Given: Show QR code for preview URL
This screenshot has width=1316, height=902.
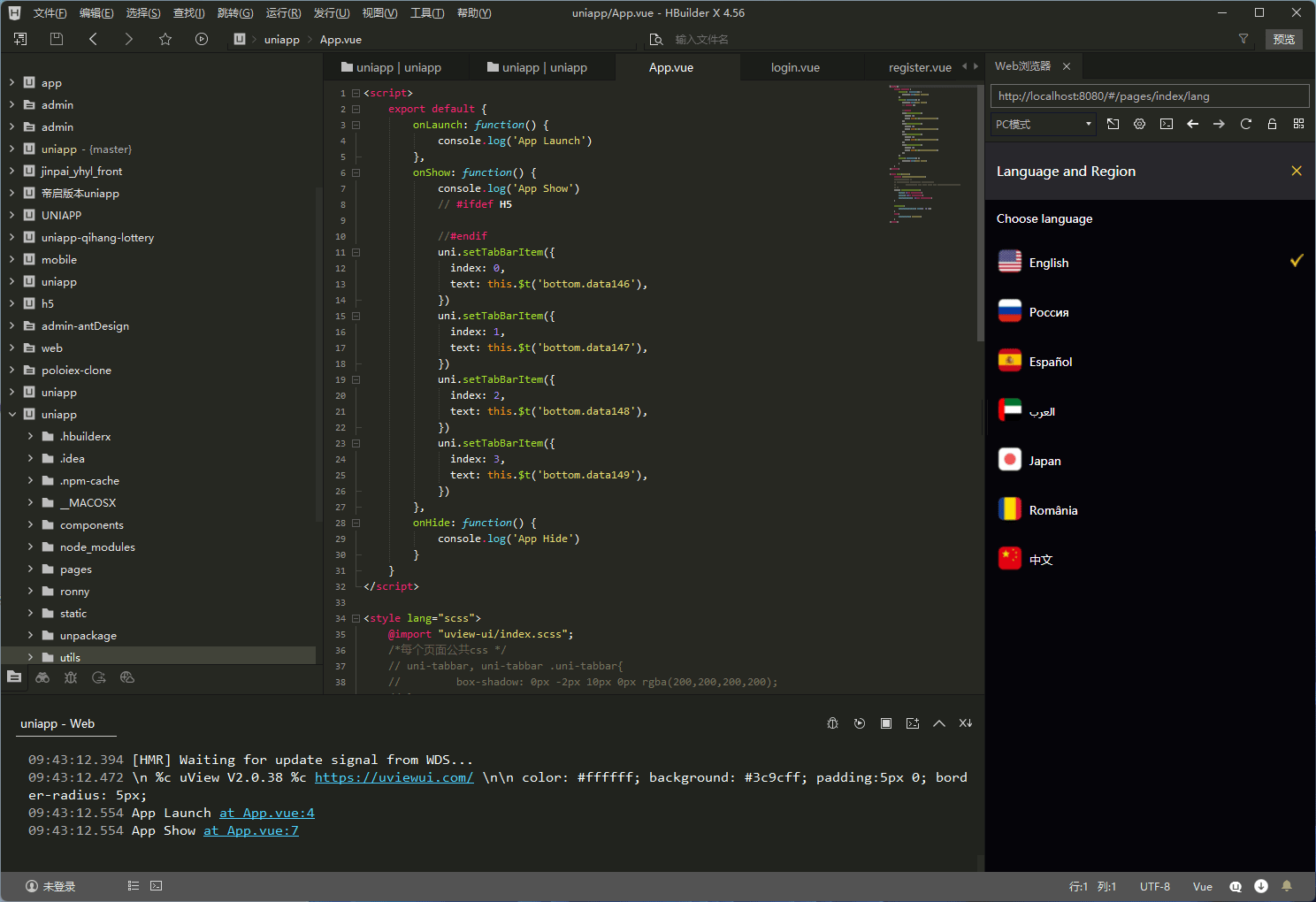Looking at the screenshot, I should (x=1298, y=124).
